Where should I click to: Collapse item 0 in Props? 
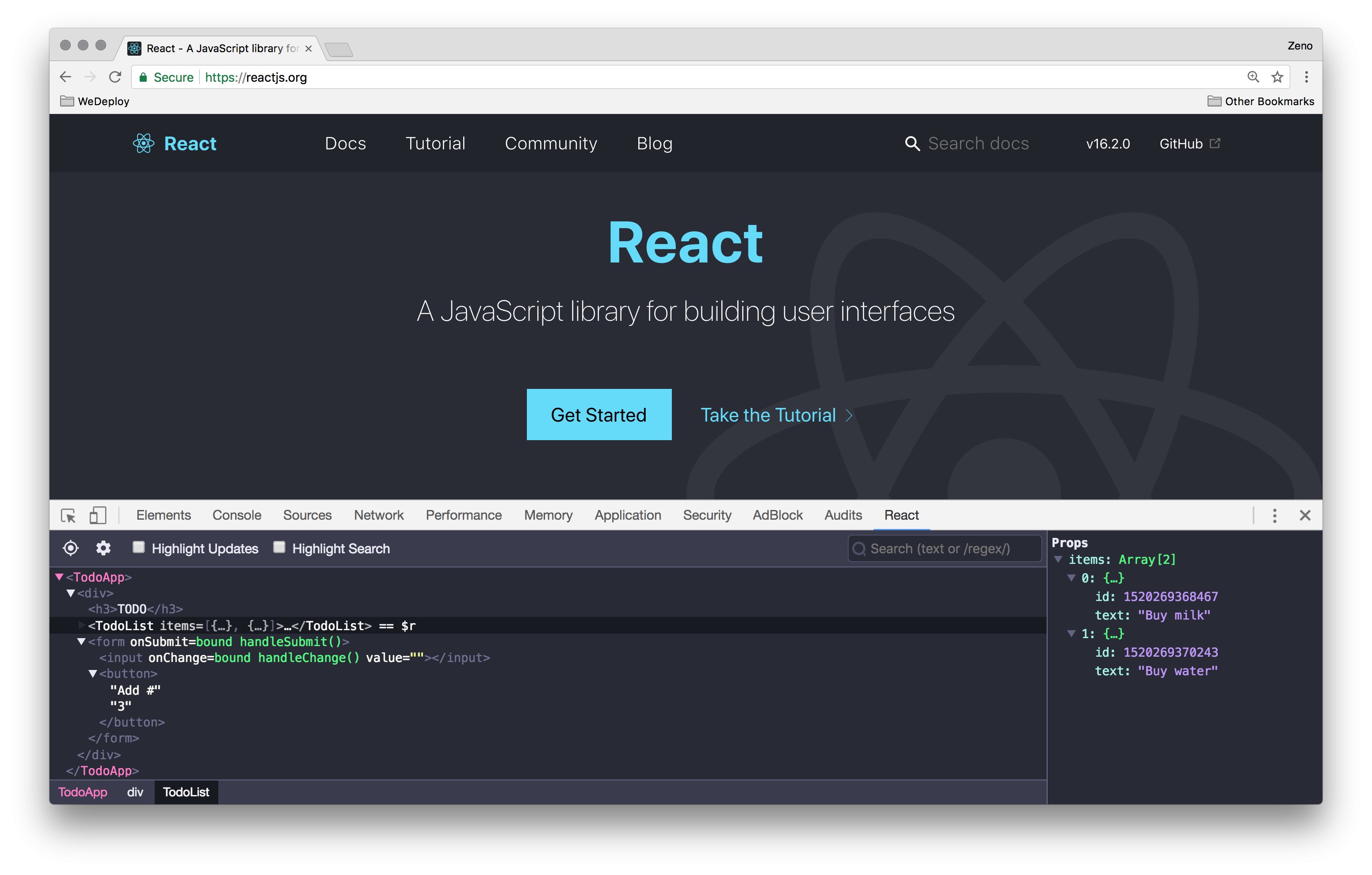tap(1072, 578)
